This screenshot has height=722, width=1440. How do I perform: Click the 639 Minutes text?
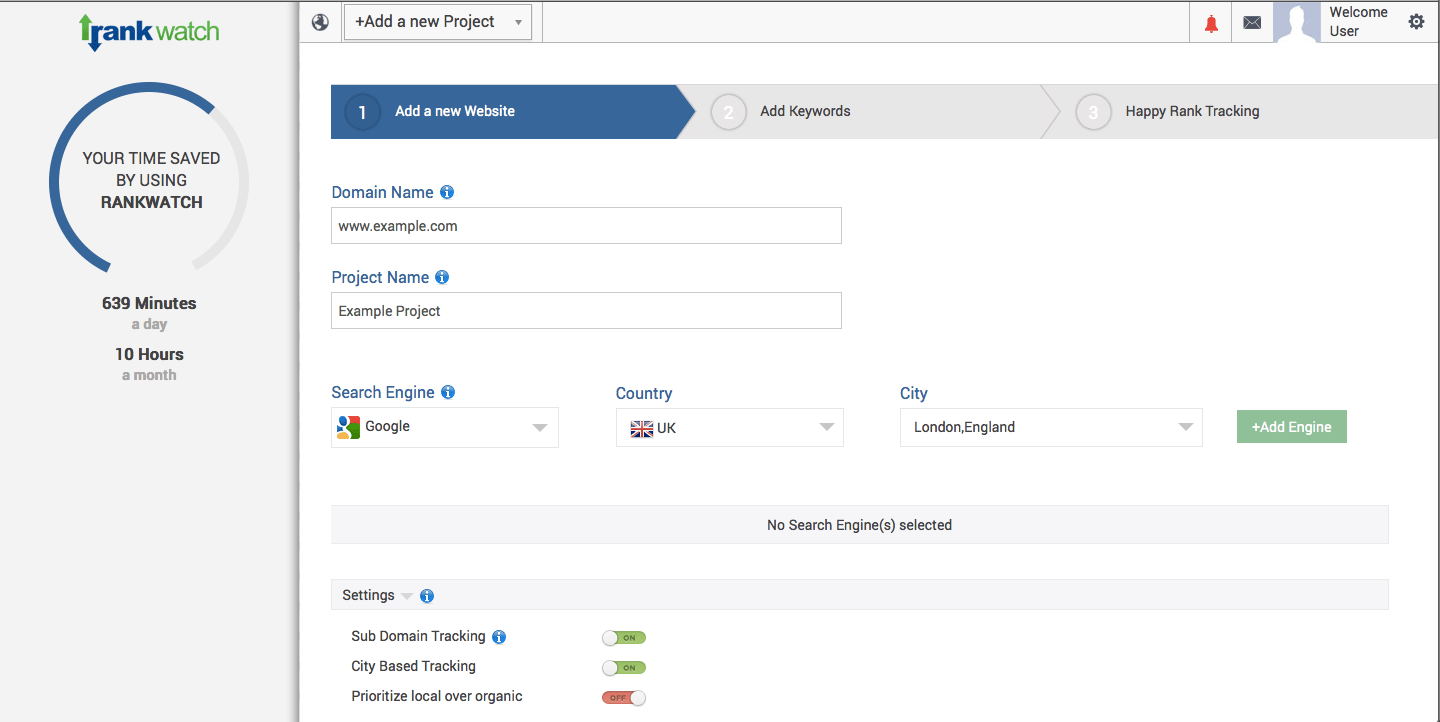coord(149,303)
